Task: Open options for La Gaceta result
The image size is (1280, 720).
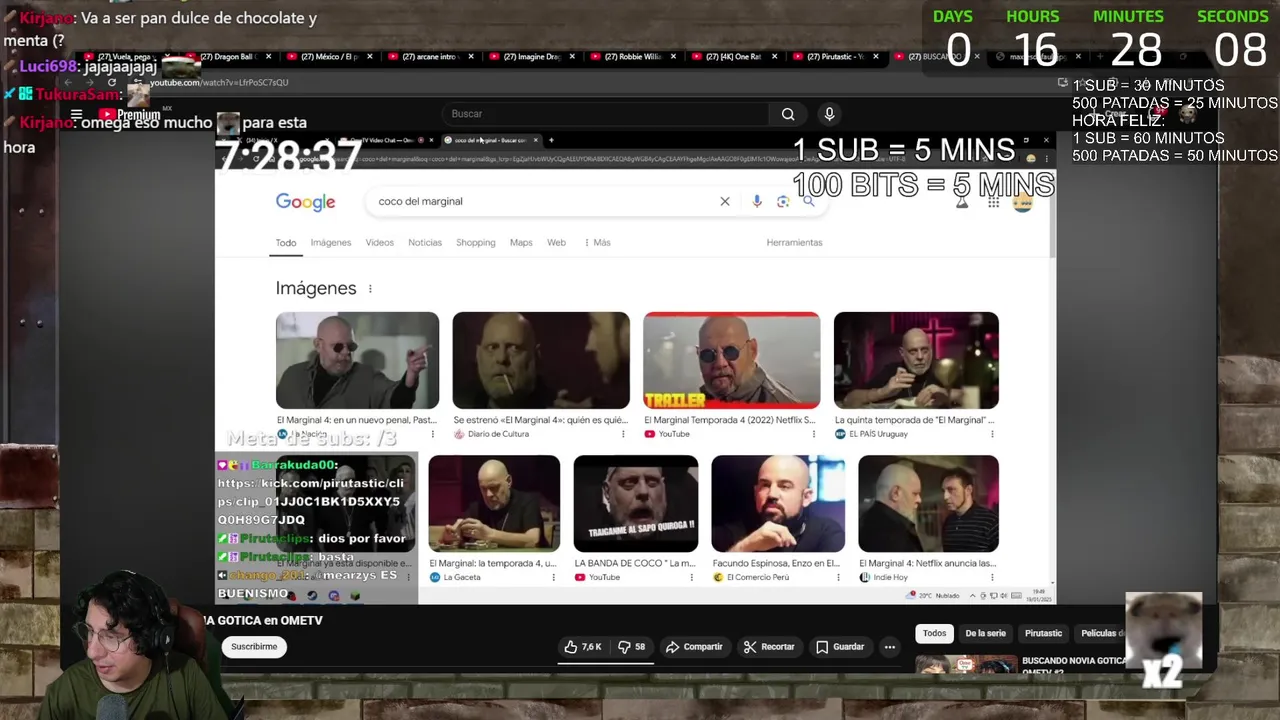Action: click(x=553, y=577)
